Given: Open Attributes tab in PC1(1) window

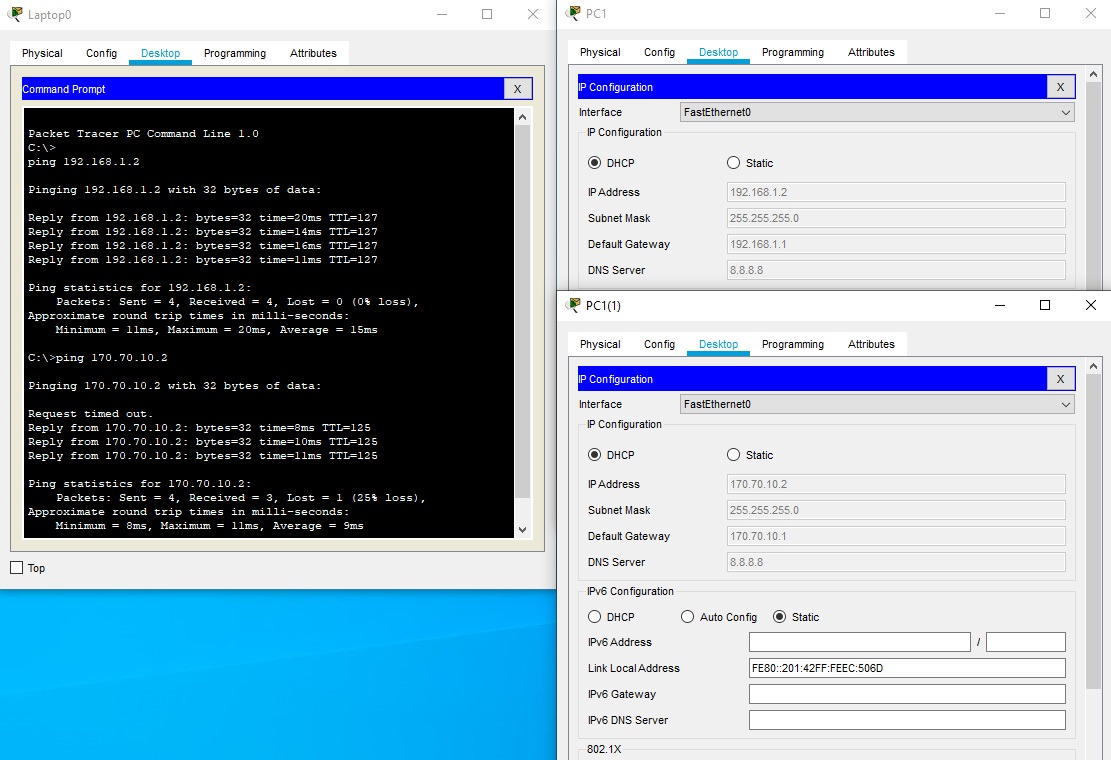Looking at the screenshot, I should tap(871, 344).
